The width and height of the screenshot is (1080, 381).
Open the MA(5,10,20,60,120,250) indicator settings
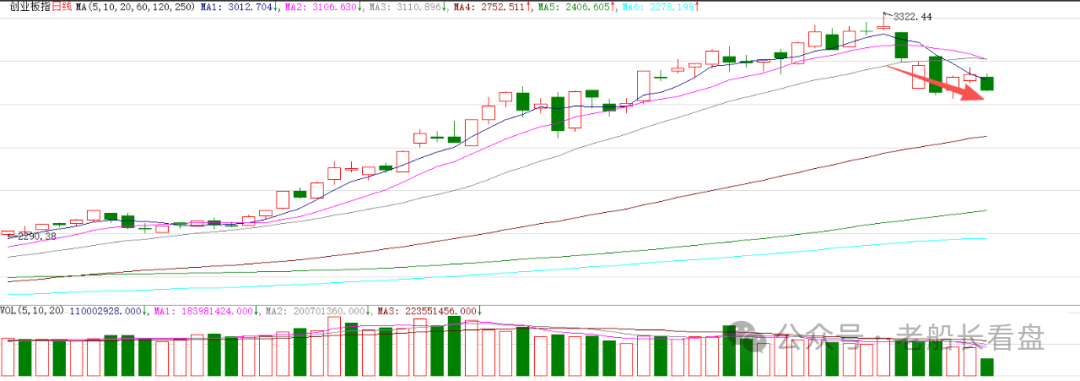(136, 7)
